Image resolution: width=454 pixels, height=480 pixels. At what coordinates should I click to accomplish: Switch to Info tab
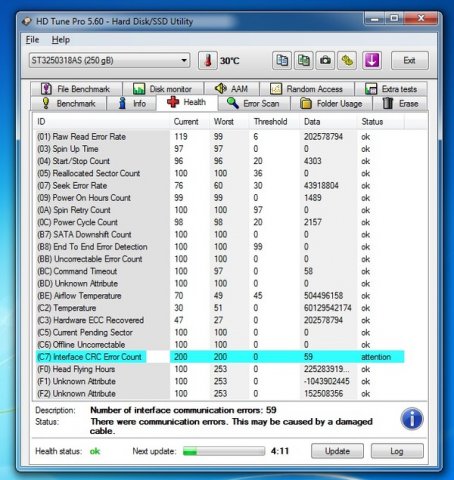[132, 103]
